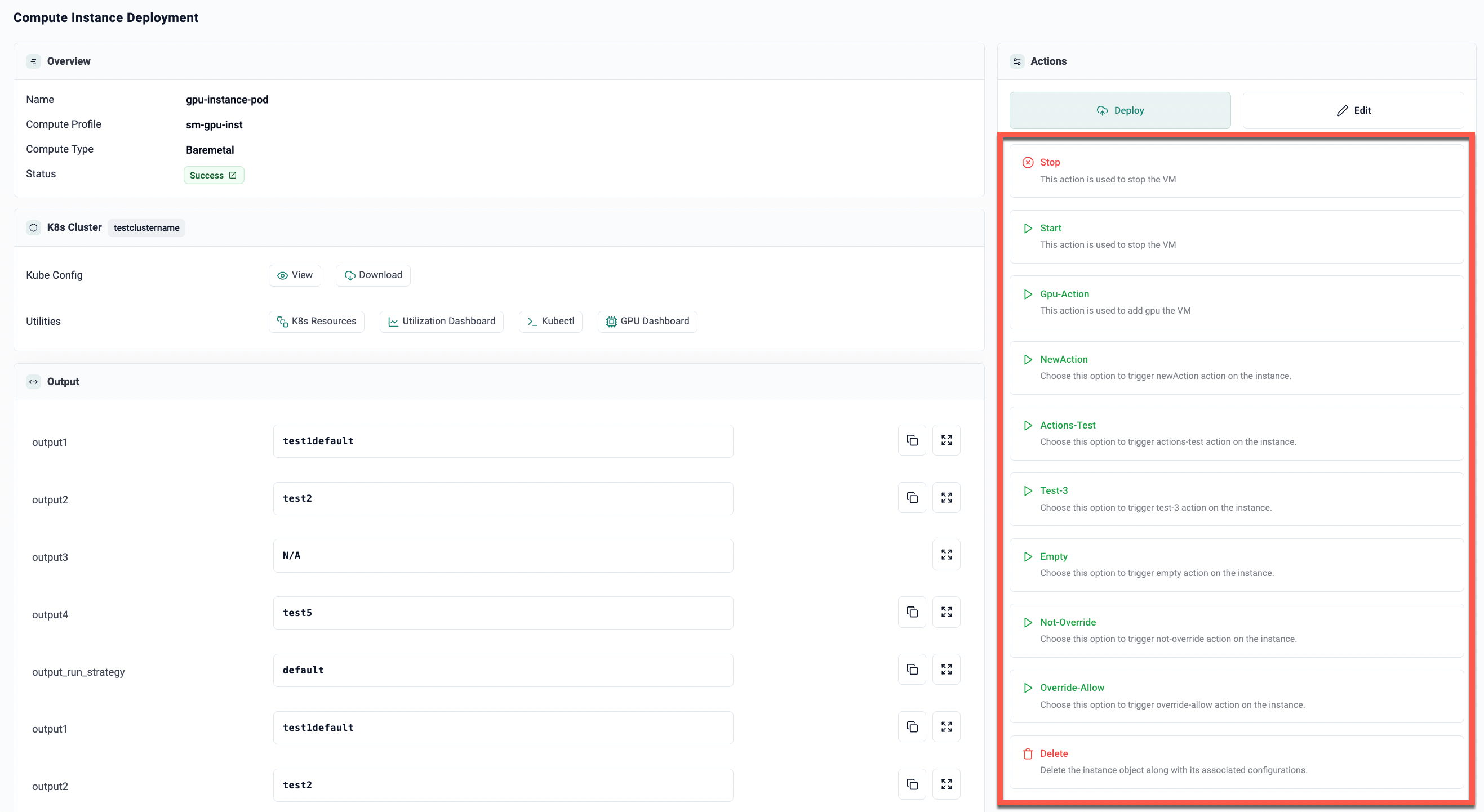Download the Kube Config file
The width and height of the screenshot is (1484, 812).
(x=373, y=275)
